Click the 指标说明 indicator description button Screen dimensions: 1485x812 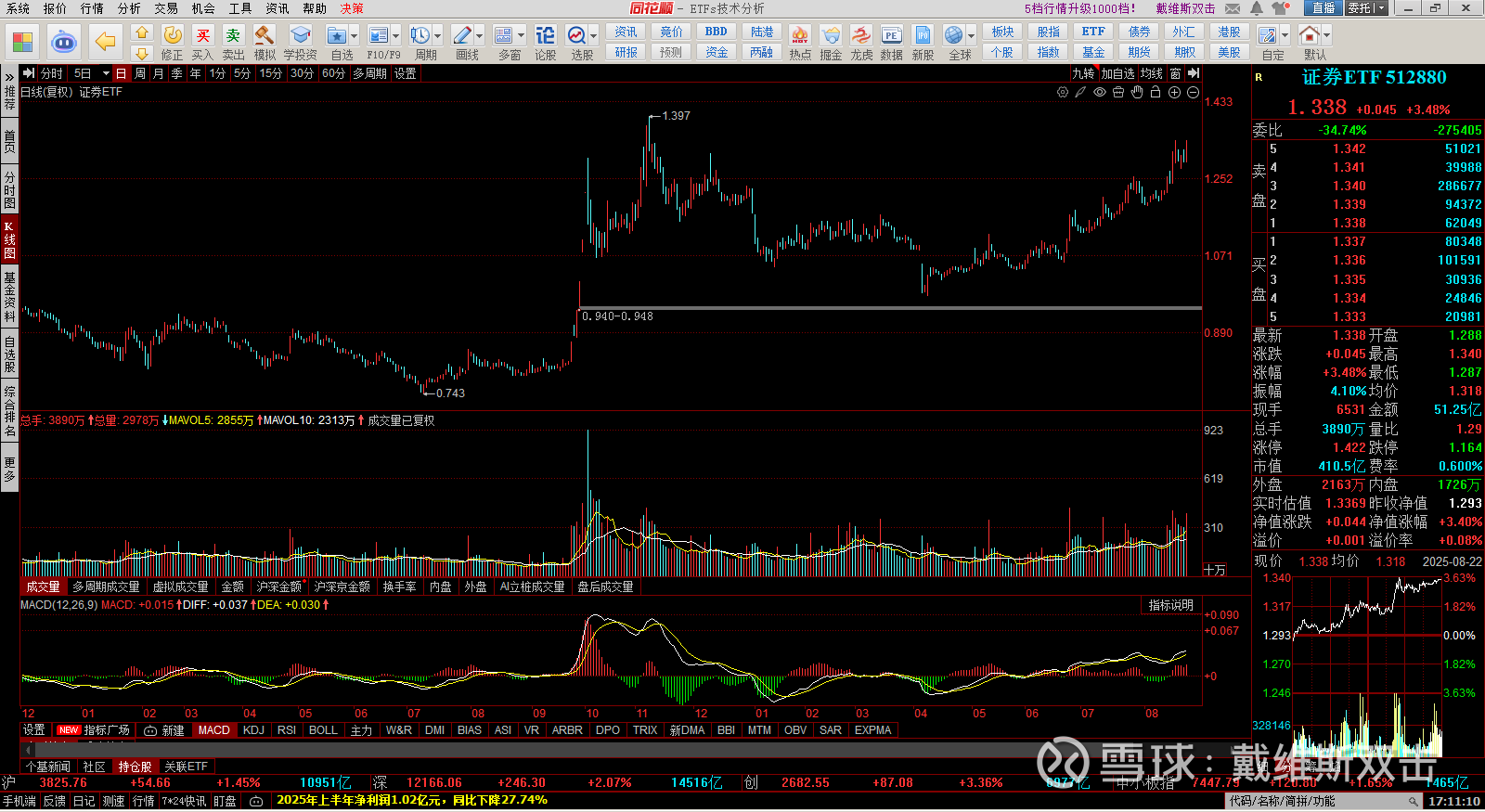(1170, 605)
